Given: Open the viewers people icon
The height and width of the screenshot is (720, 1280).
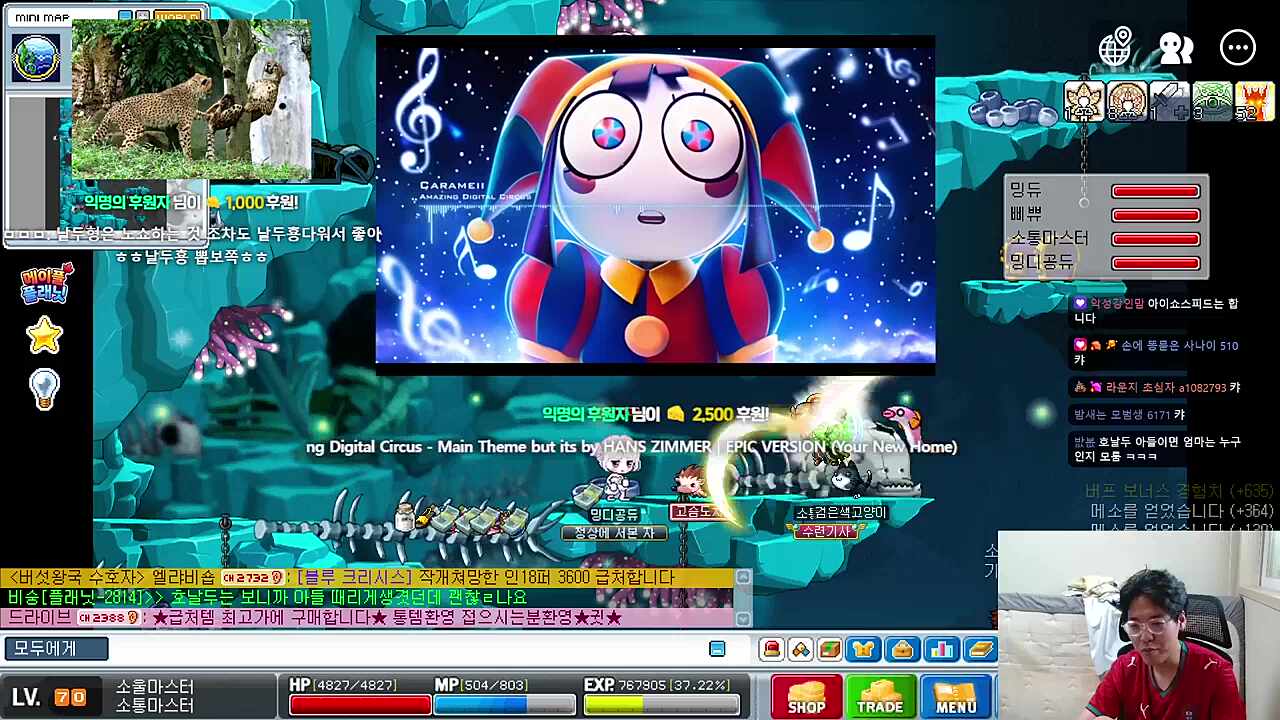Looking at the screenshot, I should pyautogui.click(x=1176, y=48).
